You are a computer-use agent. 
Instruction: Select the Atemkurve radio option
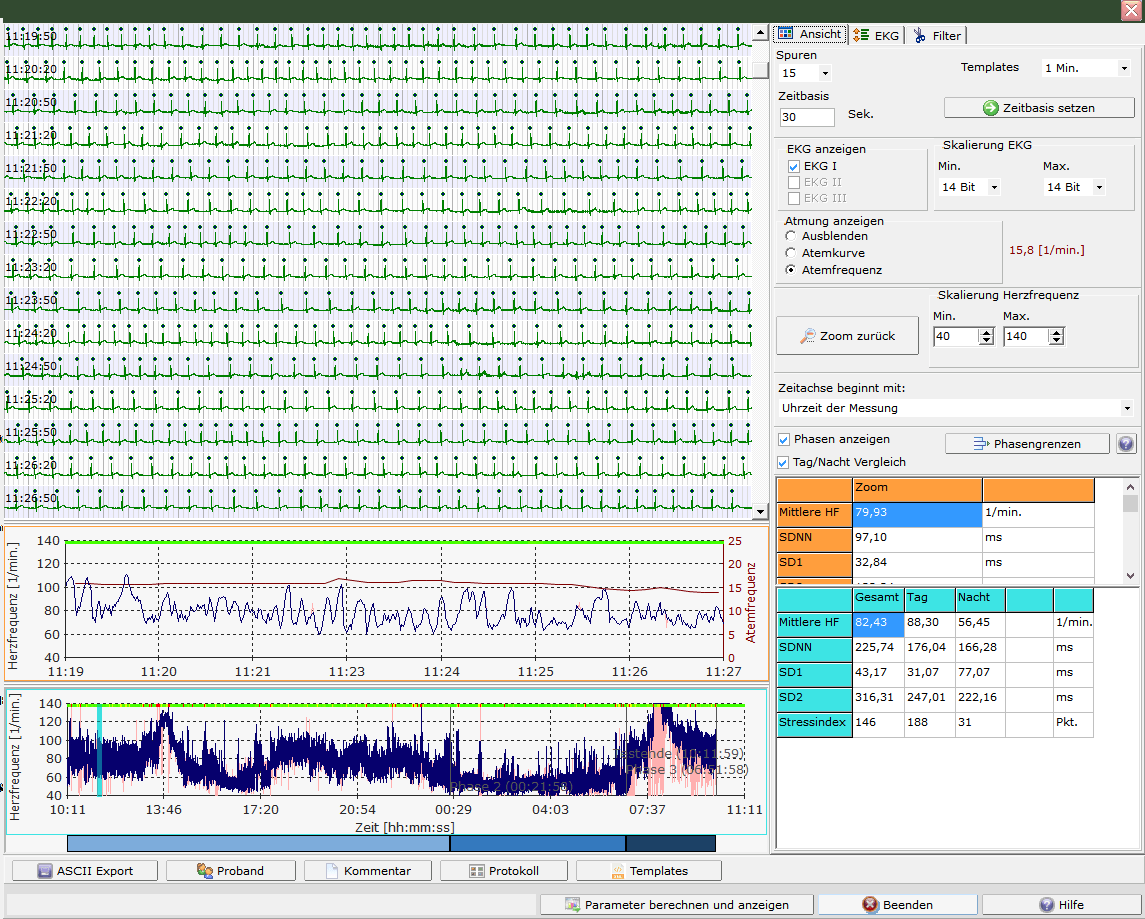pos(791,253)
